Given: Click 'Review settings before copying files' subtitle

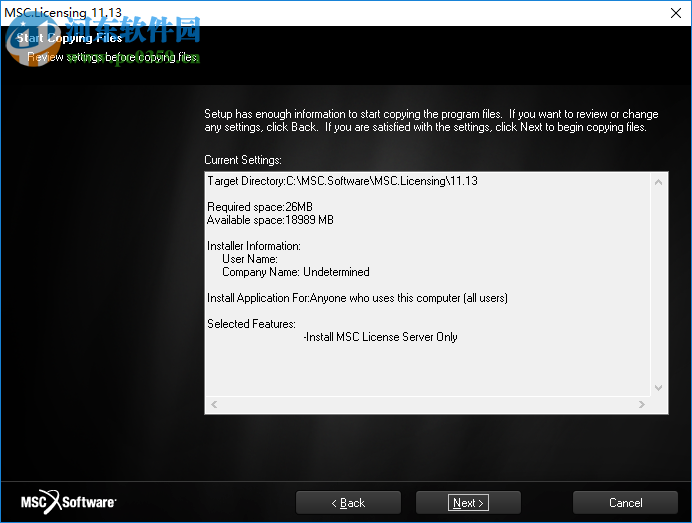Looking at the screenshot, I should pyautogui.click(x=113, y=57).
